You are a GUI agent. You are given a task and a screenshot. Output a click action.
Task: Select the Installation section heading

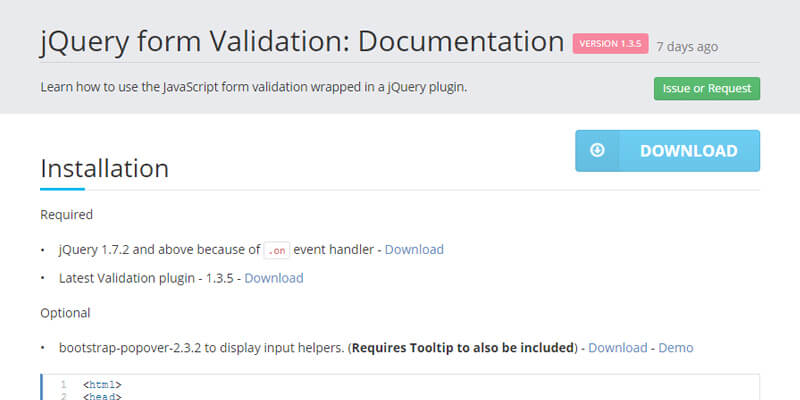pyautogui.click(x=104, y=168)
